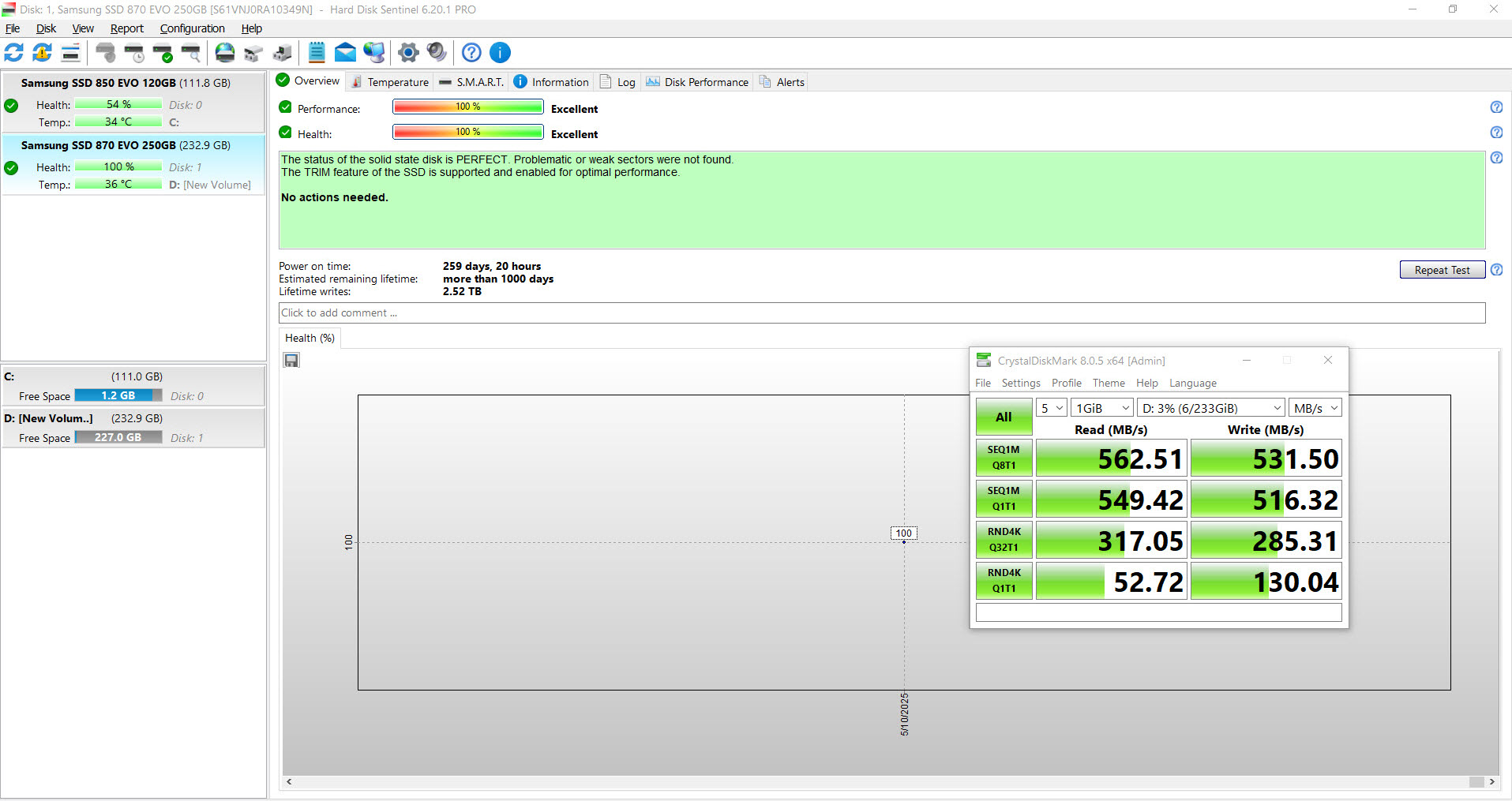
Task: Click the graph scroll left arrow
Action: point(289,781)
